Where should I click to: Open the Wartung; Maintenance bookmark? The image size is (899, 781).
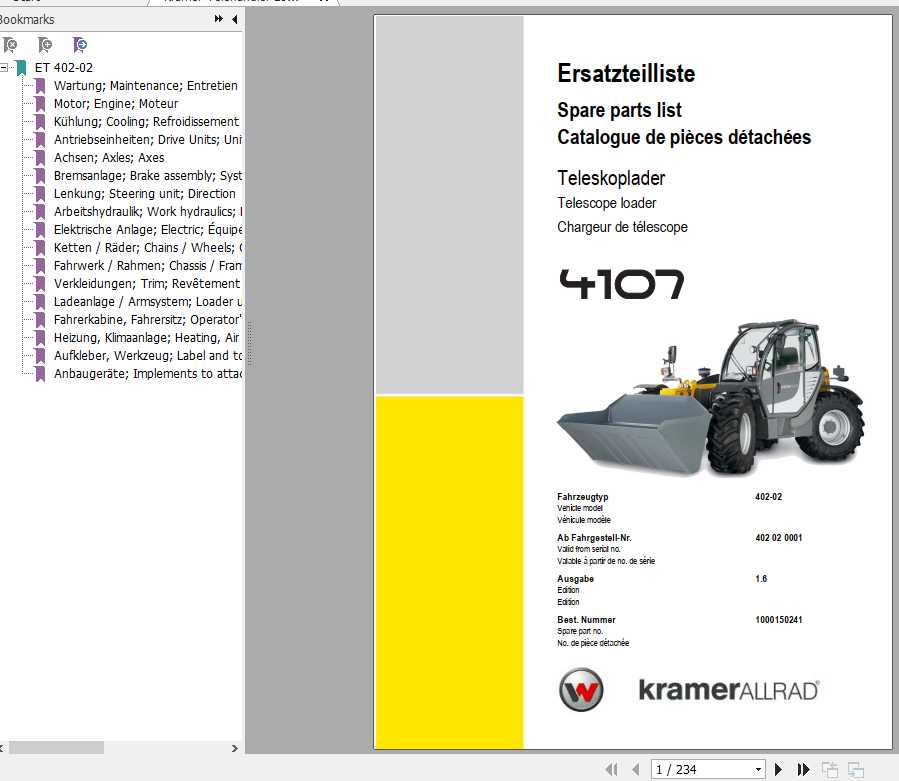point(145,86)
